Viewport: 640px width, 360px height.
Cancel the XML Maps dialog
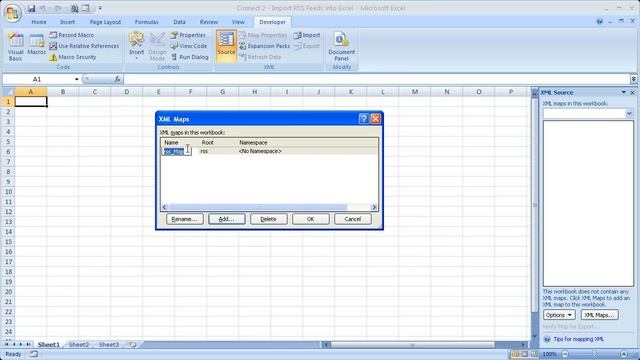click(x=353, y=219)
